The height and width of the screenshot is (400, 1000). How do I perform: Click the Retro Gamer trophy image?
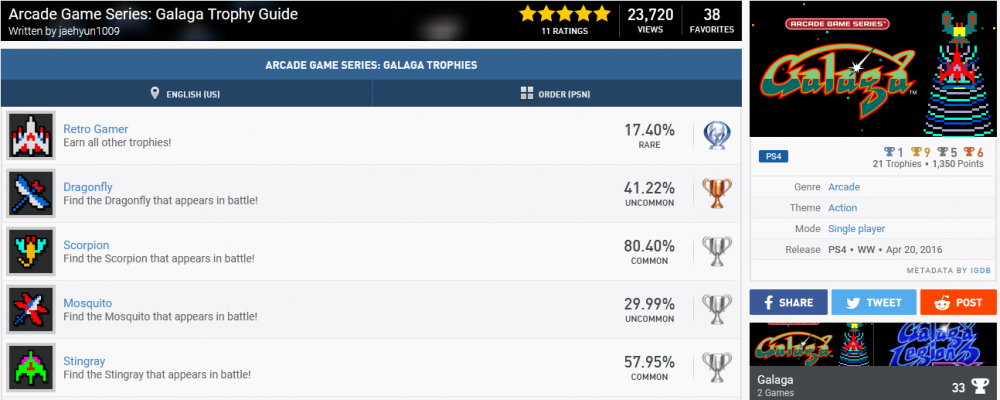[31, 135]
